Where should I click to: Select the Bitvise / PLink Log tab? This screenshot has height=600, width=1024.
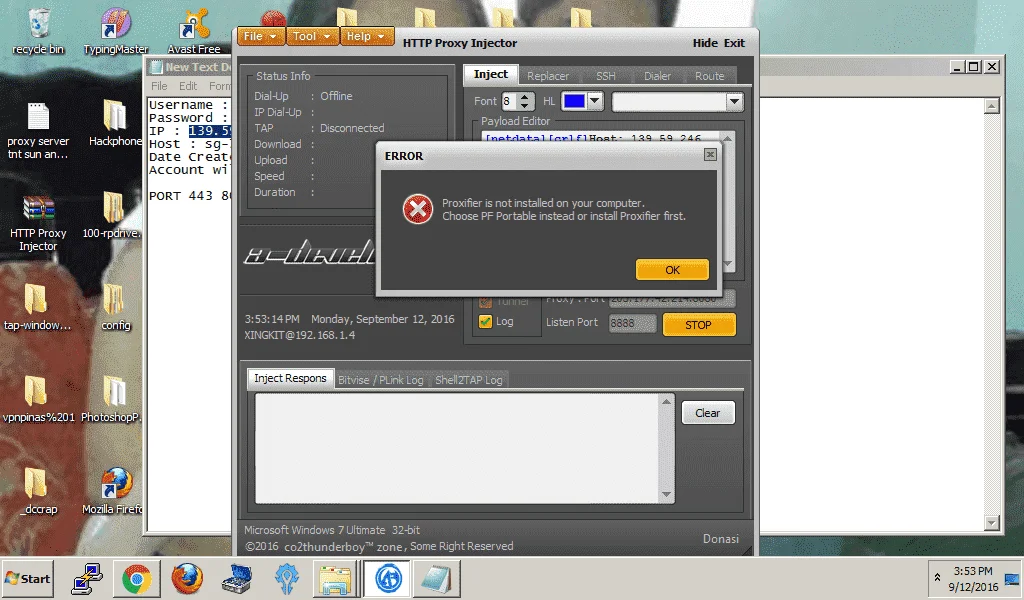tap(381, 380)
